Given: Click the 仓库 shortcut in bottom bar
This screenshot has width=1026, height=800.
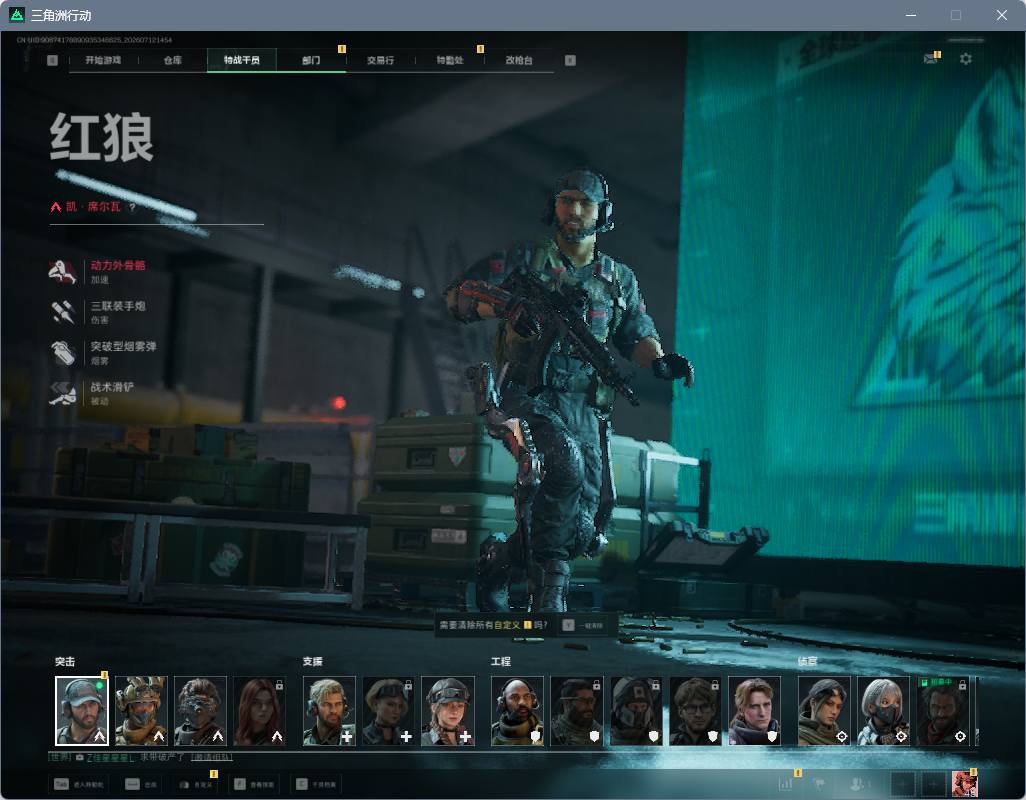Looking at the screenshot, I should coord(142,784).
